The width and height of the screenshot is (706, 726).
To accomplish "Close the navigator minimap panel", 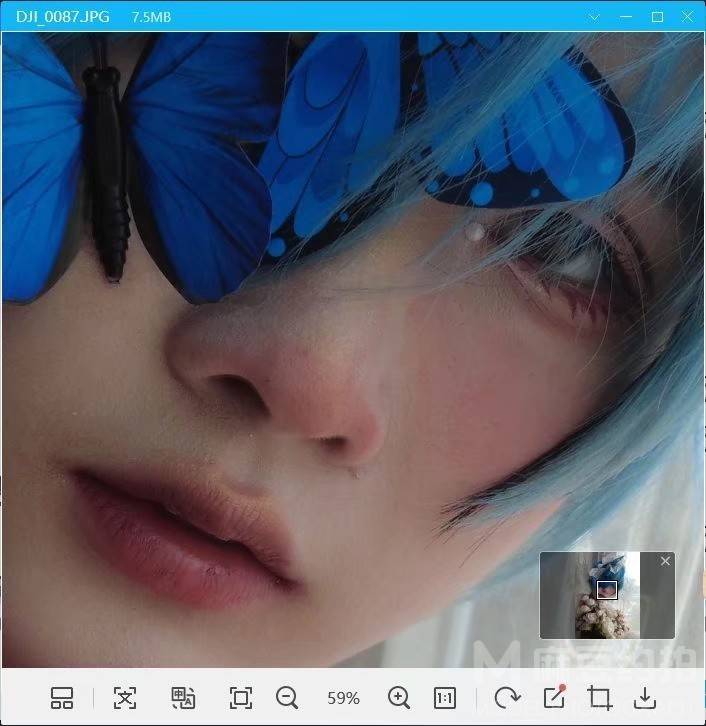I will 665,561.
